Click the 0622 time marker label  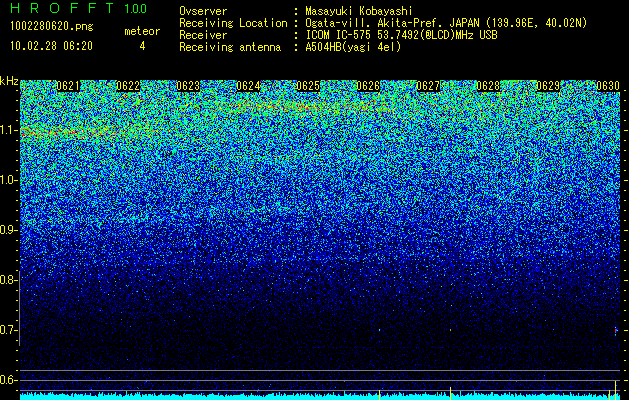click(x=128, y=86)
